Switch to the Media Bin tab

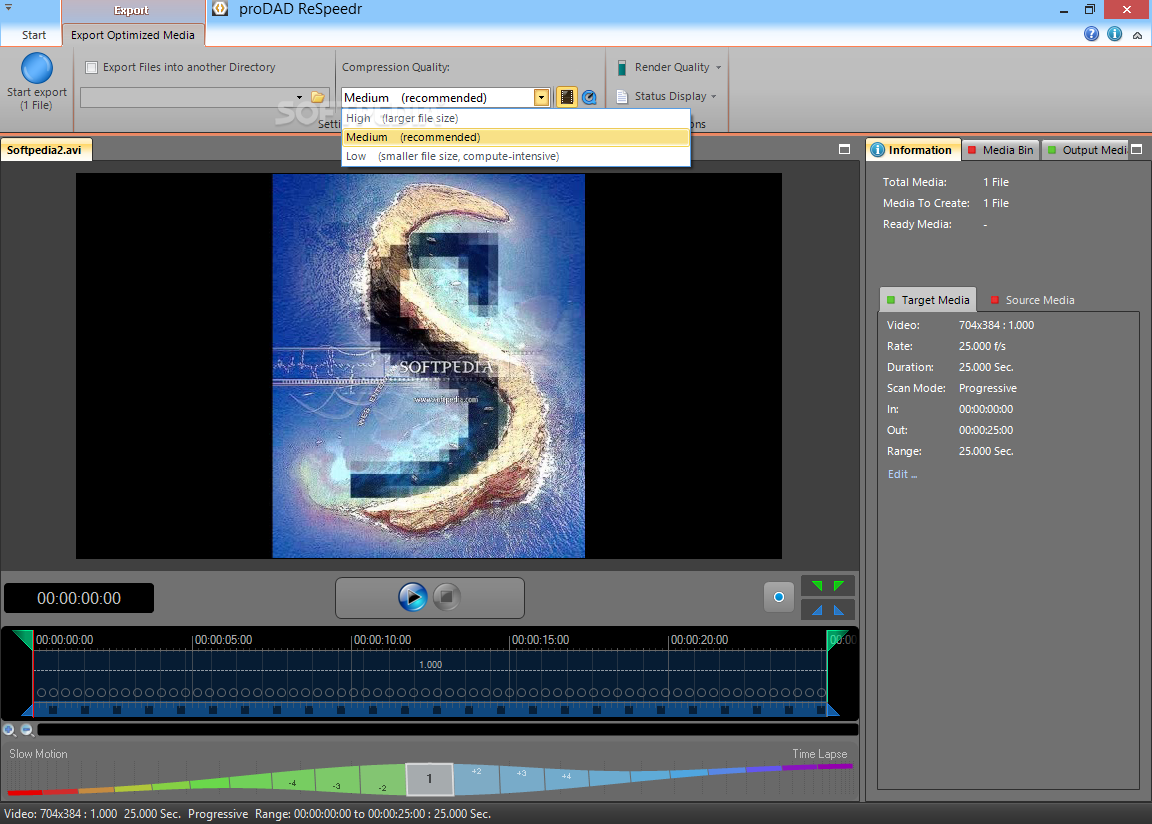coord(1000,150)
